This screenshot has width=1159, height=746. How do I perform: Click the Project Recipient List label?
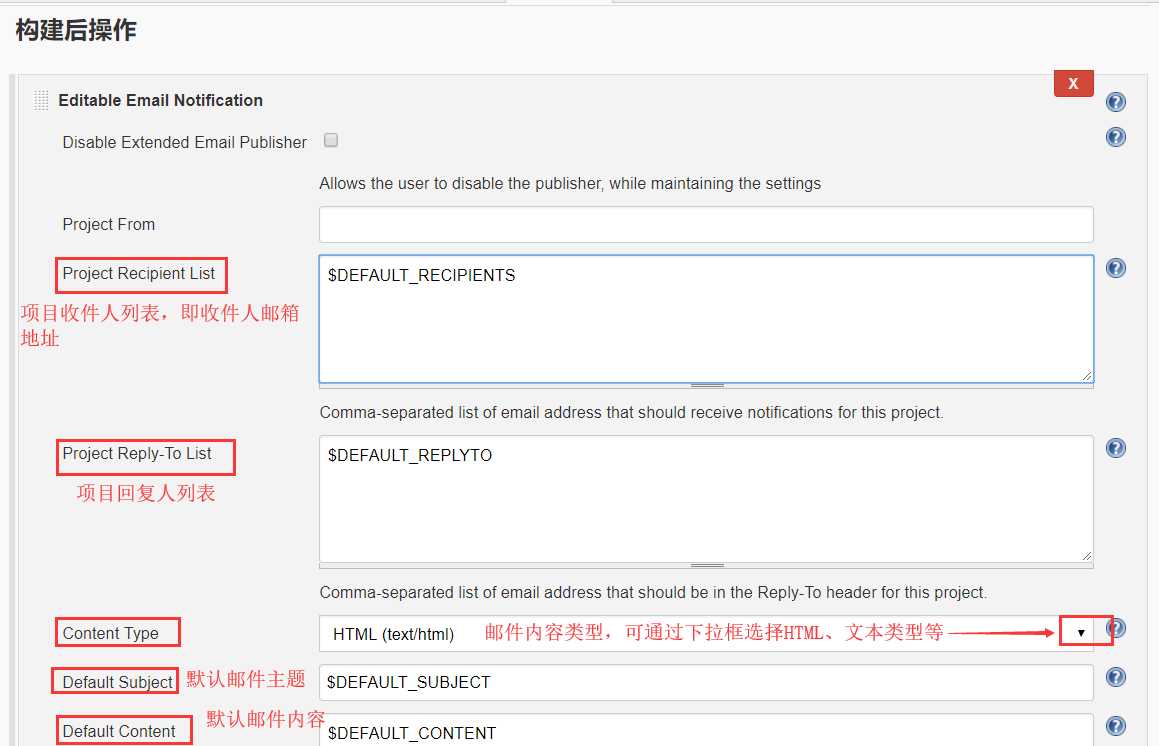coord(139,274)
